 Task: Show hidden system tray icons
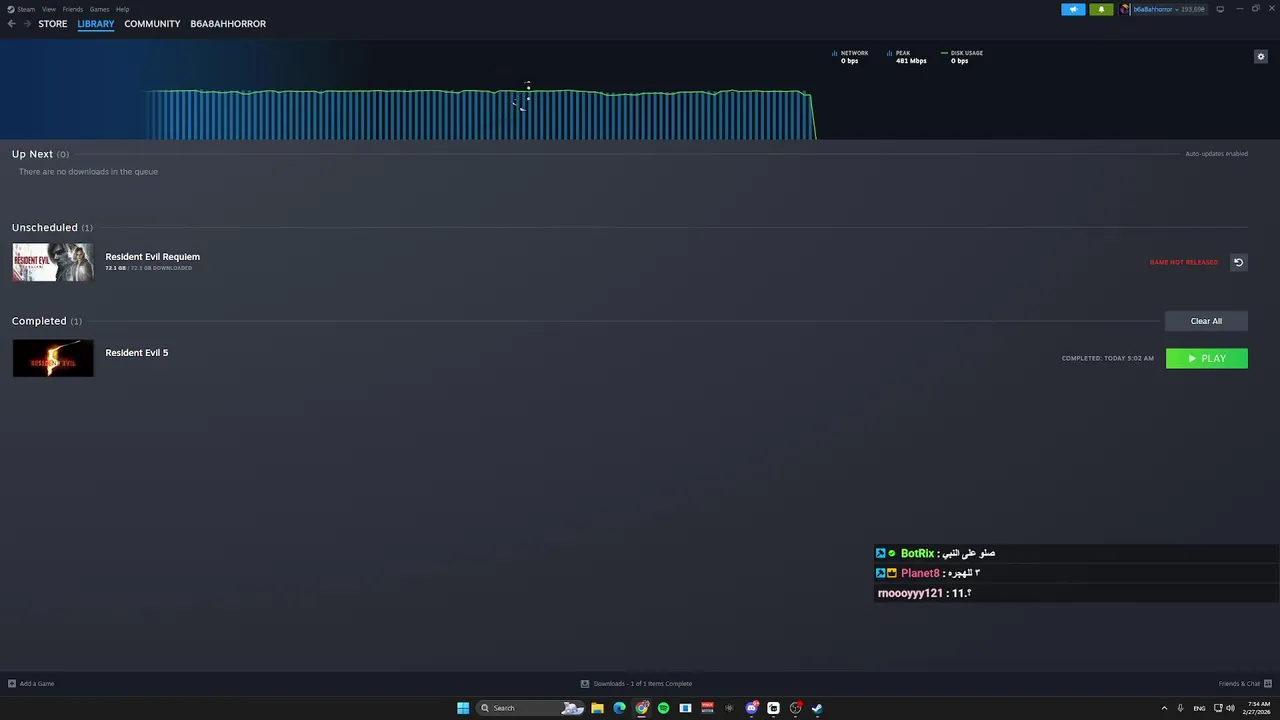1164,708
